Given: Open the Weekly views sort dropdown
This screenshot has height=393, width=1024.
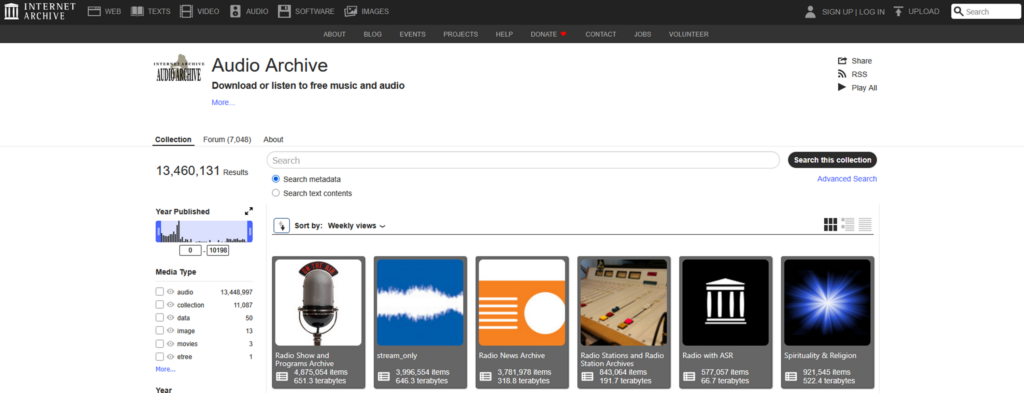Looking at the screenshot, I should coord(357,226).
